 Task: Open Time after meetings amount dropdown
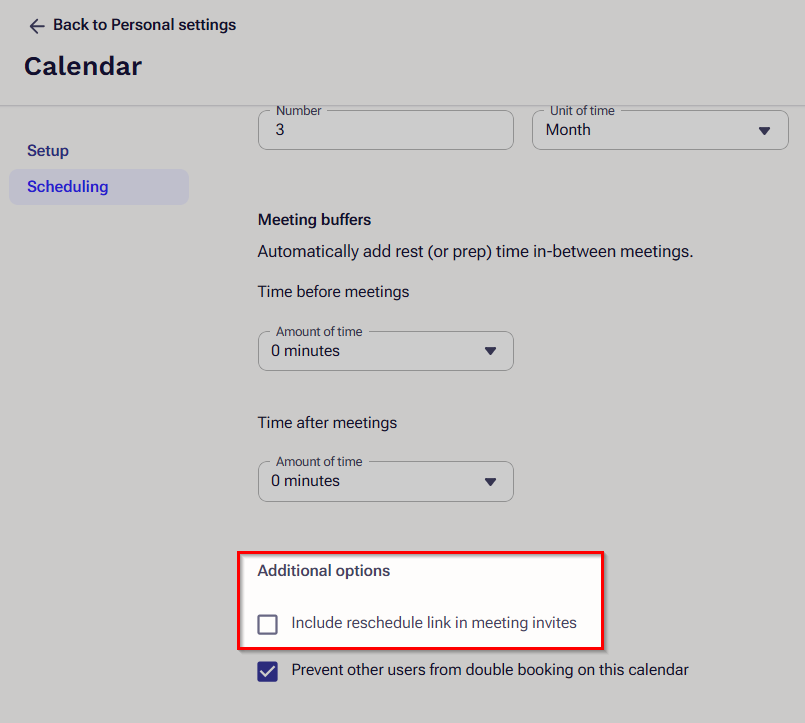click(x=386, y=481)
